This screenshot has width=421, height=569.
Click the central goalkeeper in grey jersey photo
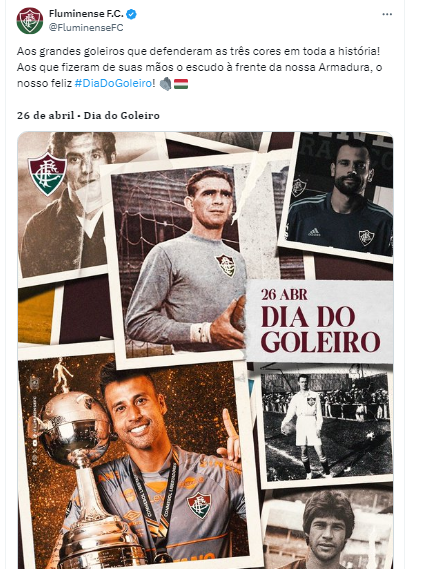tap(179, 259)
